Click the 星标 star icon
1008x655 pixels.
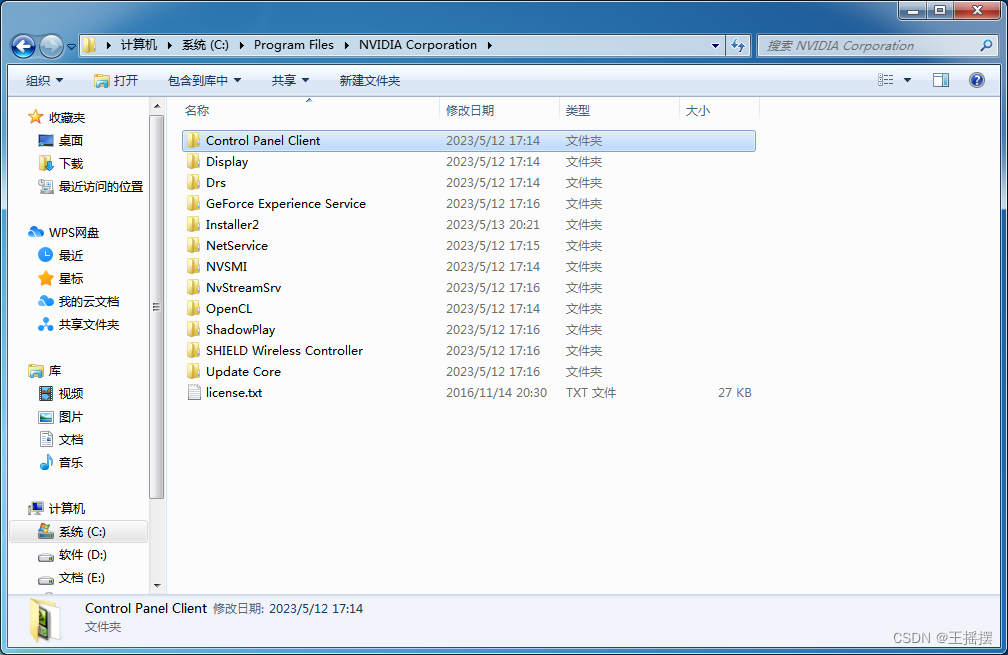(46, 278)
